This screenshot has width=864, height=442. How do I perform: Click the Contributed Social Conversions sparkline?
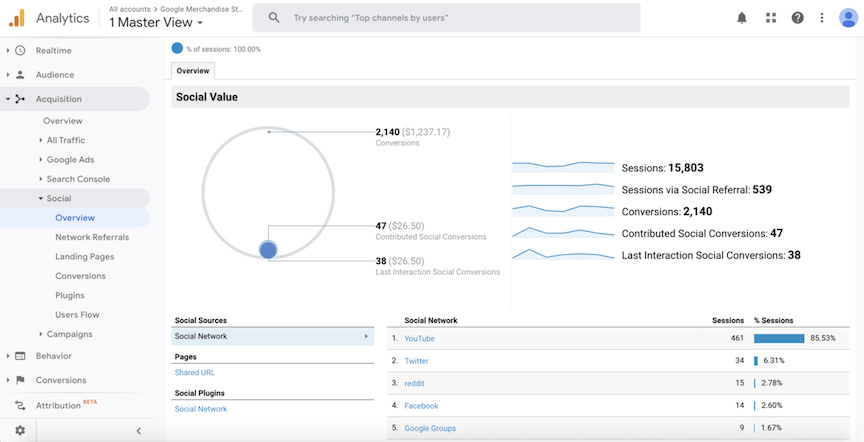click(563, 233)
